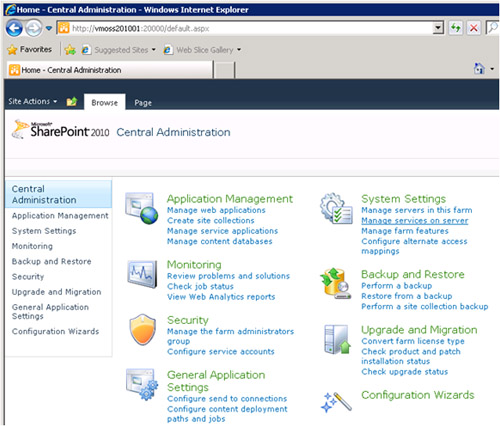Click Convert farm license type link
The height and width of the screenshot is (426, 500).
pos(413,341)
